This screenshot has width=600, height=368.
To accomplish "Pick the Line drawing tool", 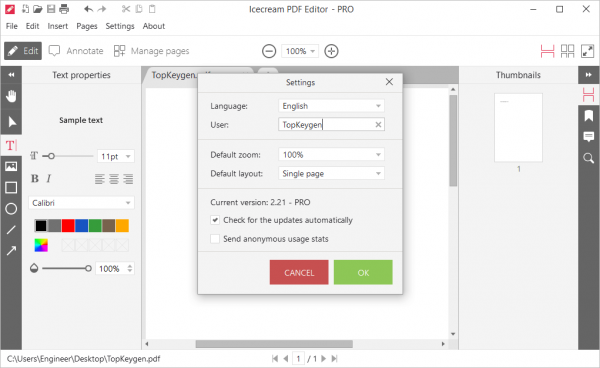I will pyautogui.click(x=11, y=230).
